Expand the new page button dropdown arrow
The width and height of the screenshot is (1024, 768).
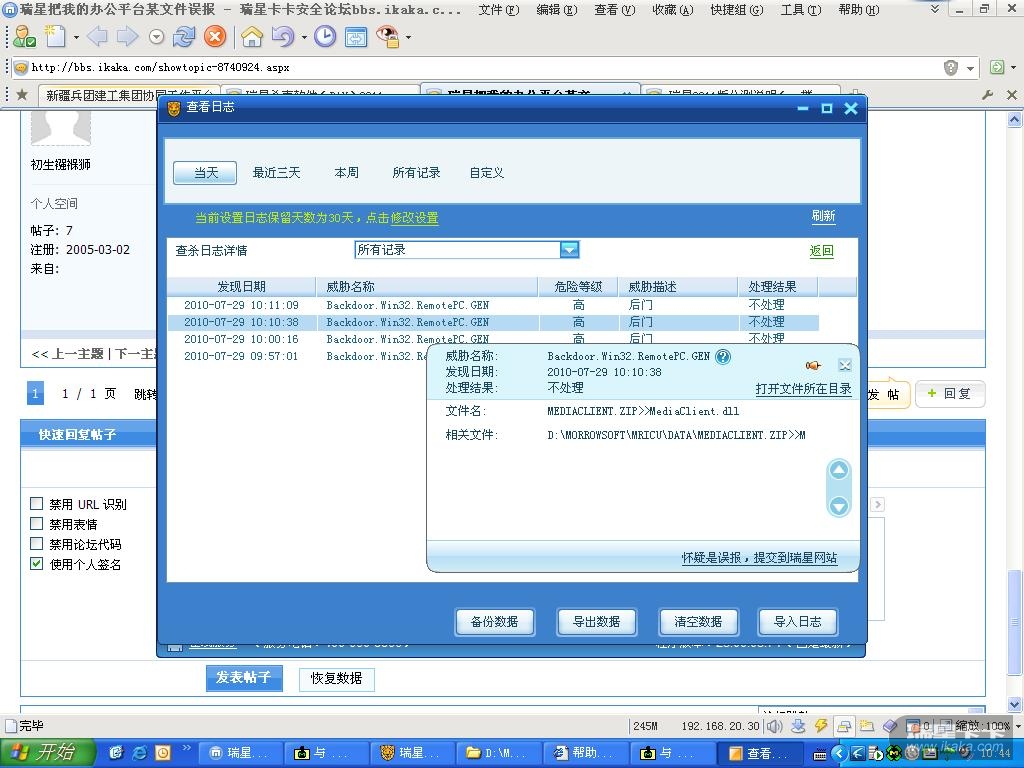pyautogui.click(x=76, y=37)
